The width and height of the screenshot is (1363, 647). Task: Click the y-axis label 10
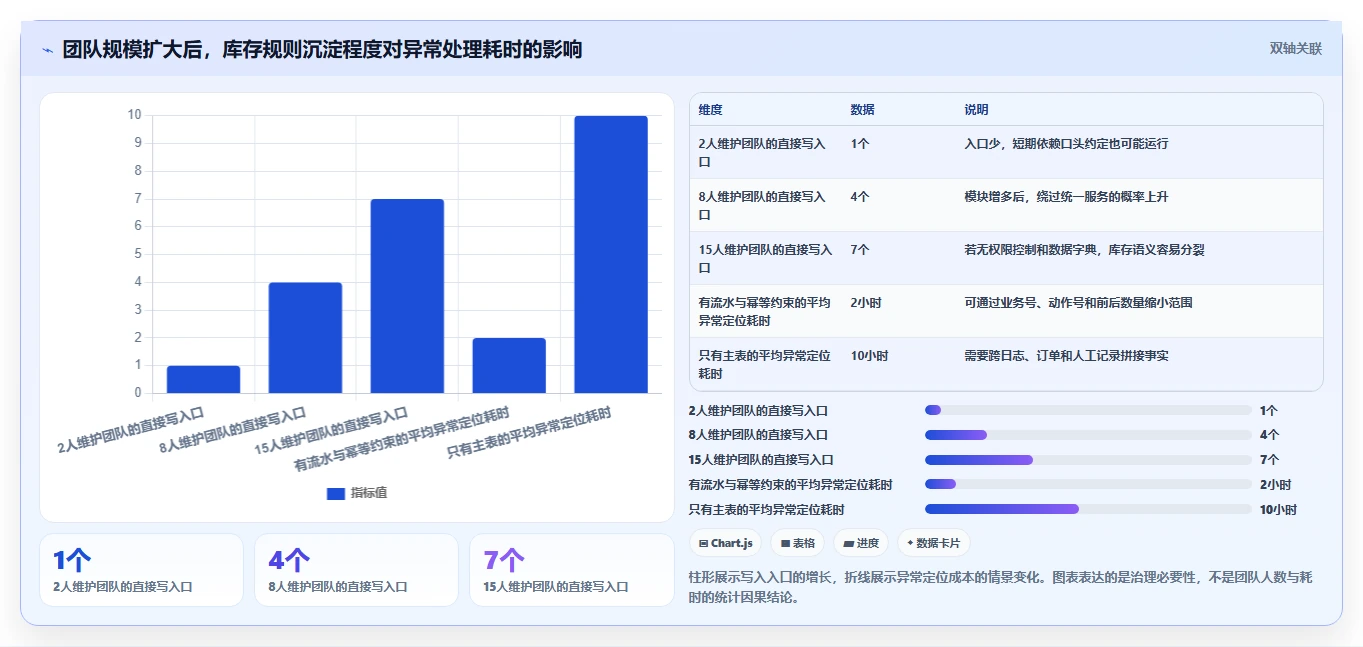134,115
